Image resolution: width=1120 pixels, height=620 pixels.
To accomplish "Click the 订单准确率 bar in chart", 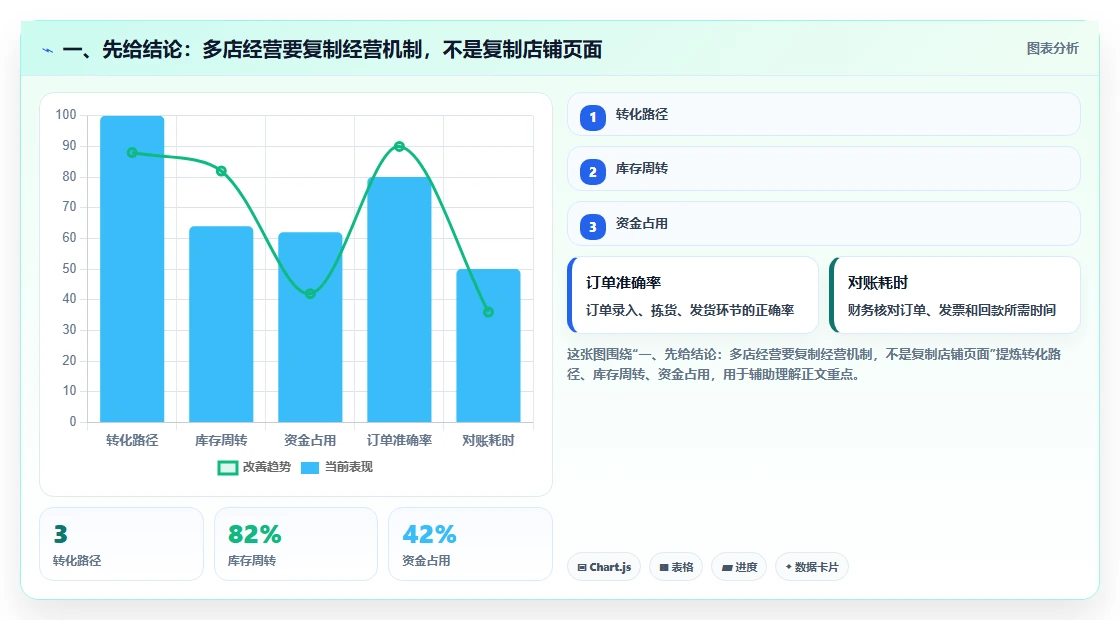I will pyautogui.click(x=399, y=299).
